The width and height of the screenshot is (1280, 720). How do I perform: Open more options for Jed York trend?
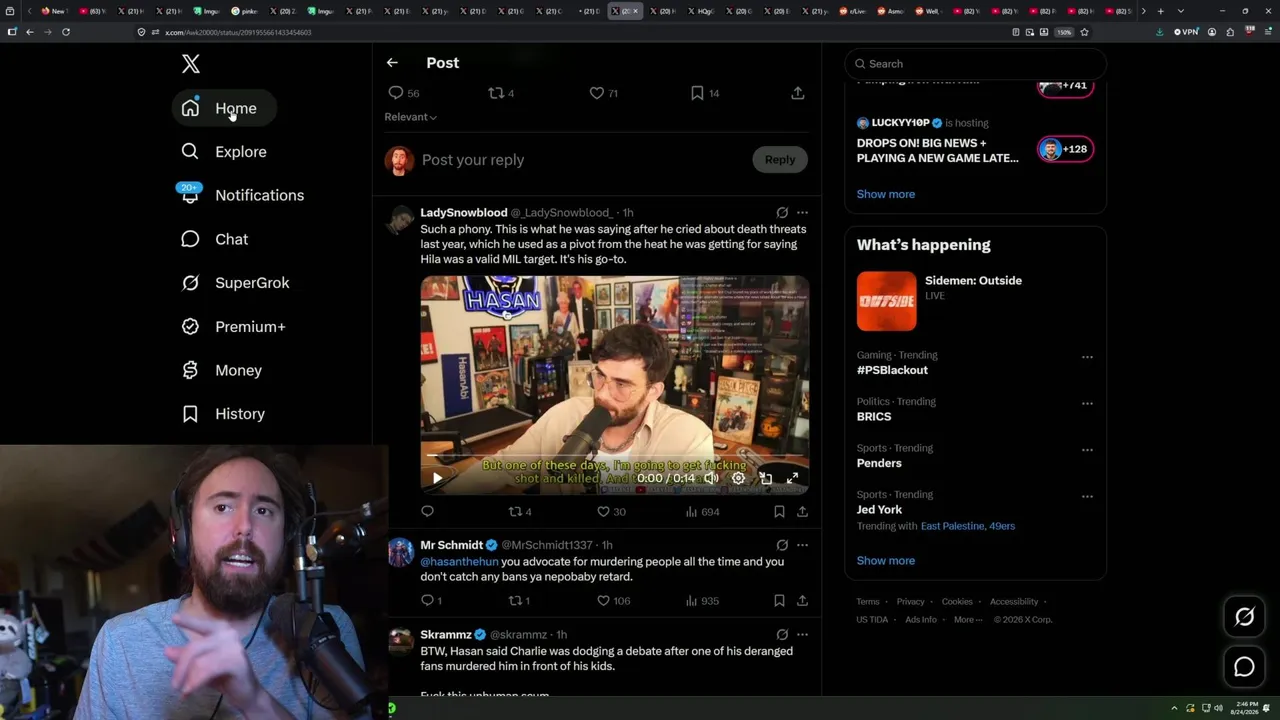click(1087, 497)
